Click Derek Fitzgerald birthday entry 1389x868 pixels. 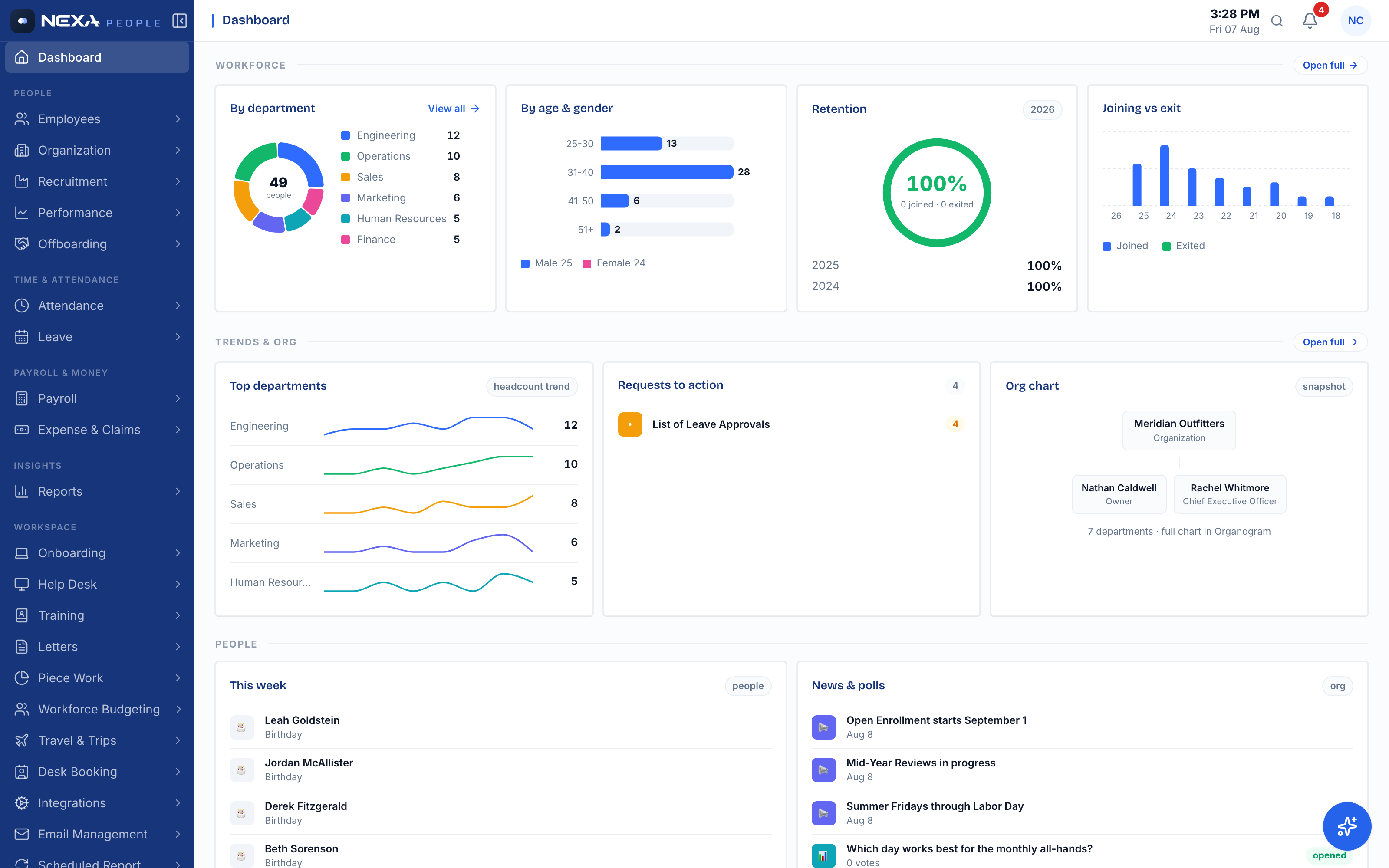pos(500,813)
